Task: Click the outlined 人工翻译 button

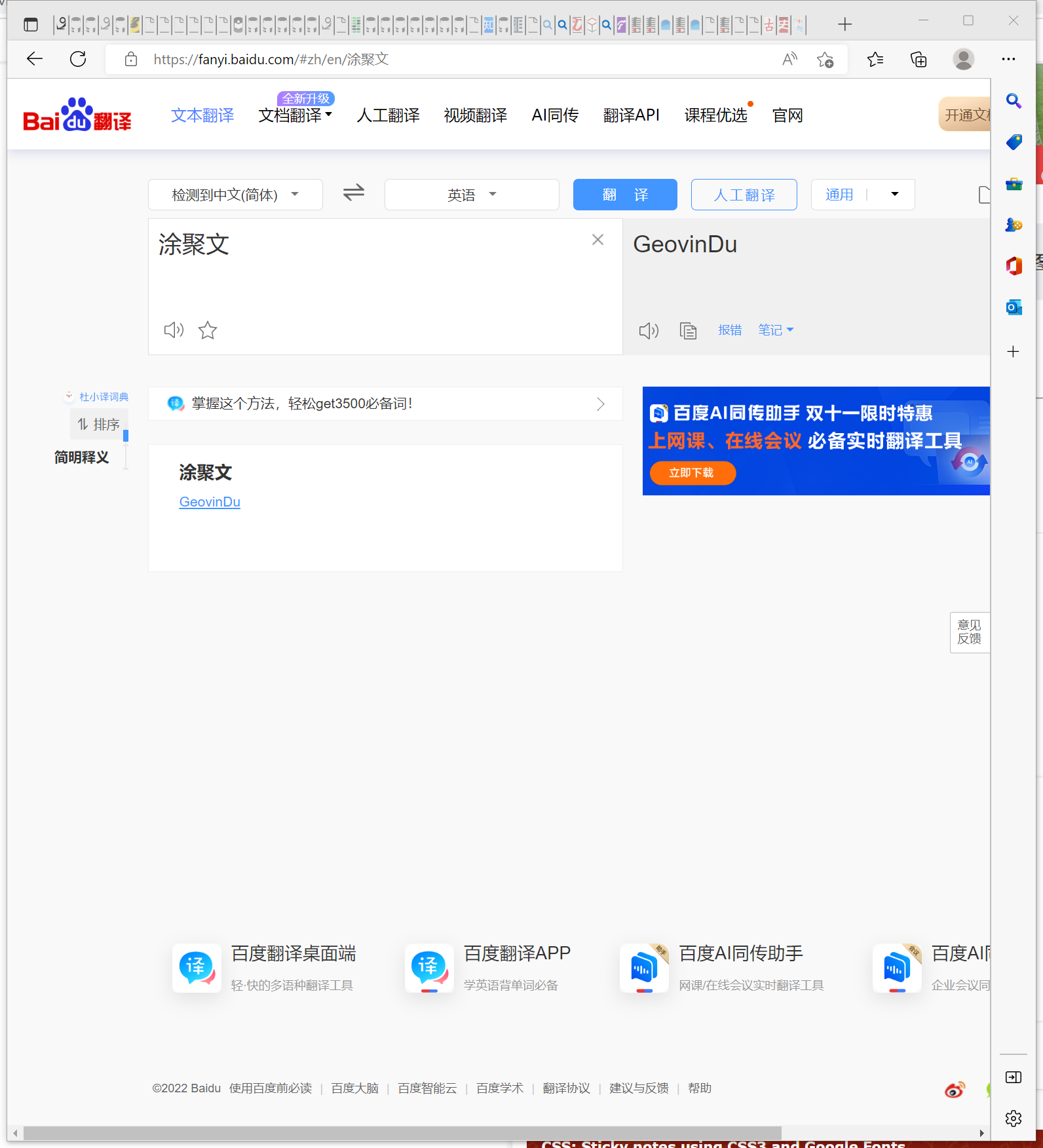Action: (744, 195)
